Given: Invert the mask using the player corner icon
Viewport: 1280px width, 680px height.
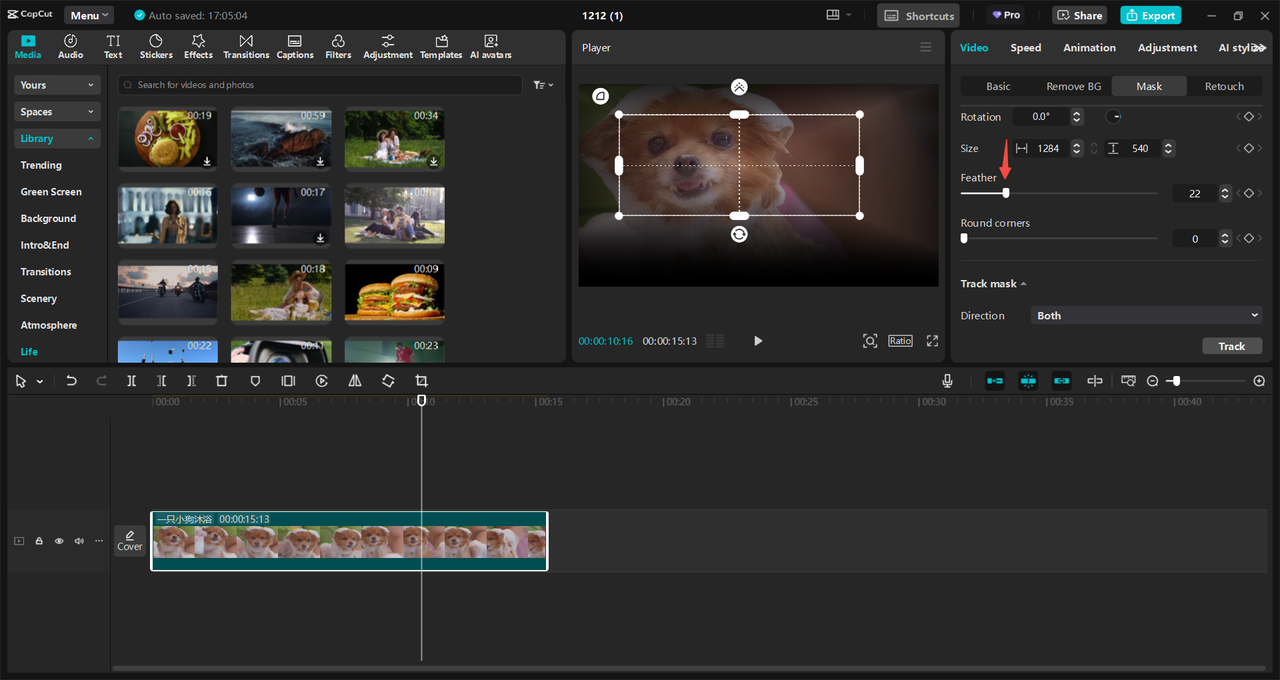Looking at the screenshot, I should tap(600, 96).
